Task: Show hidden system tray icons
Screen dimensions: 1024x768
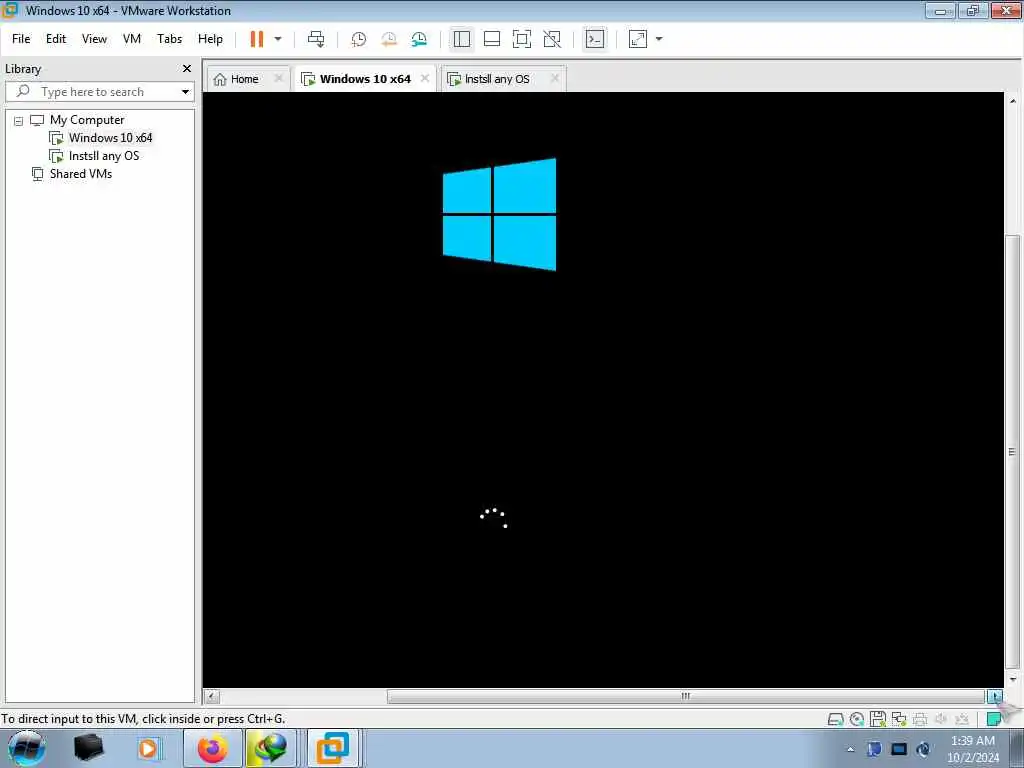Action: (851, 750)
